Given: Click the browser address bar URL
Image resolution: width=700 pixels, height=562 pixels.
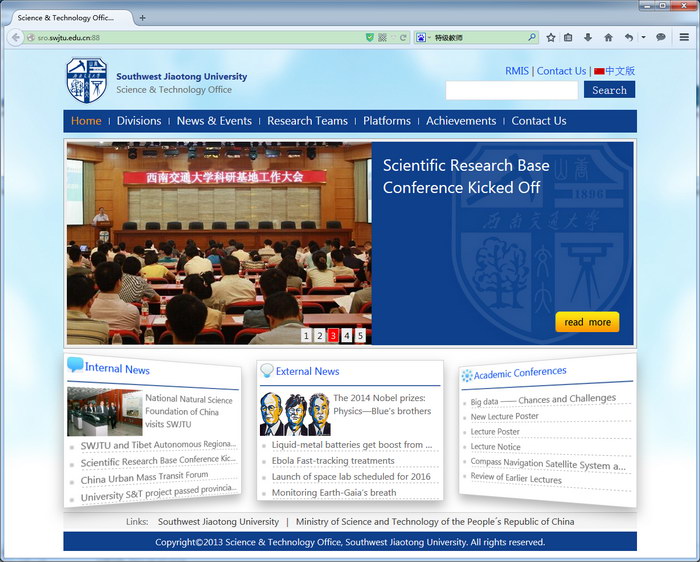Looking at the screenshot, I should point(69,38).
